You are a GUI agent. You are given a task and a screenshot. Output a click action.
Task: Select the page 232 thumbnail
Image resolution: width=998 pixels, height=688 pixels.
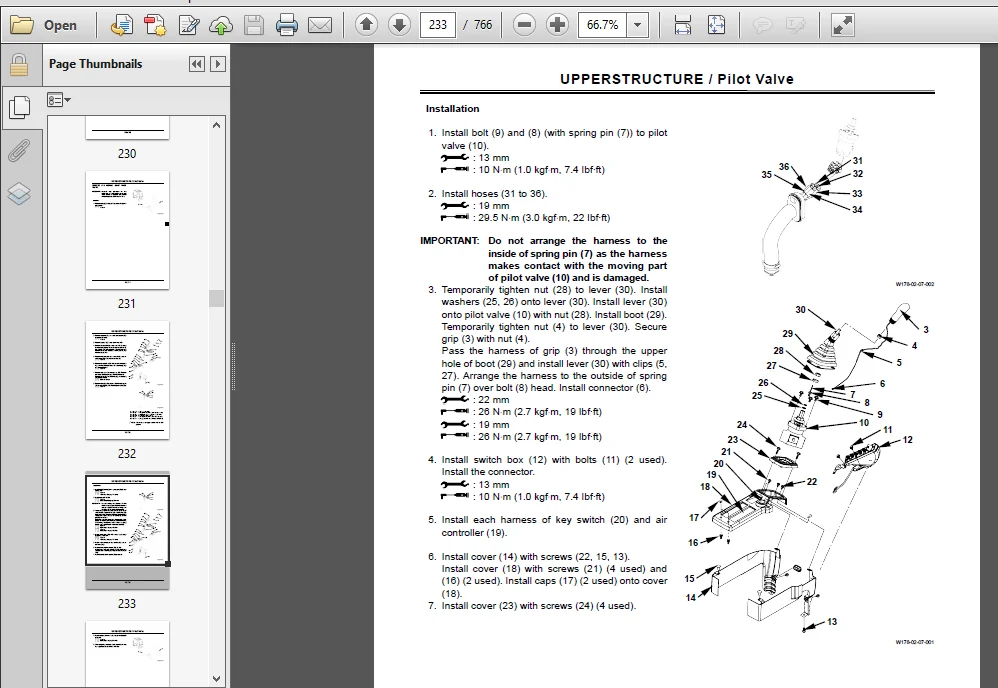[x=127, y=380]
